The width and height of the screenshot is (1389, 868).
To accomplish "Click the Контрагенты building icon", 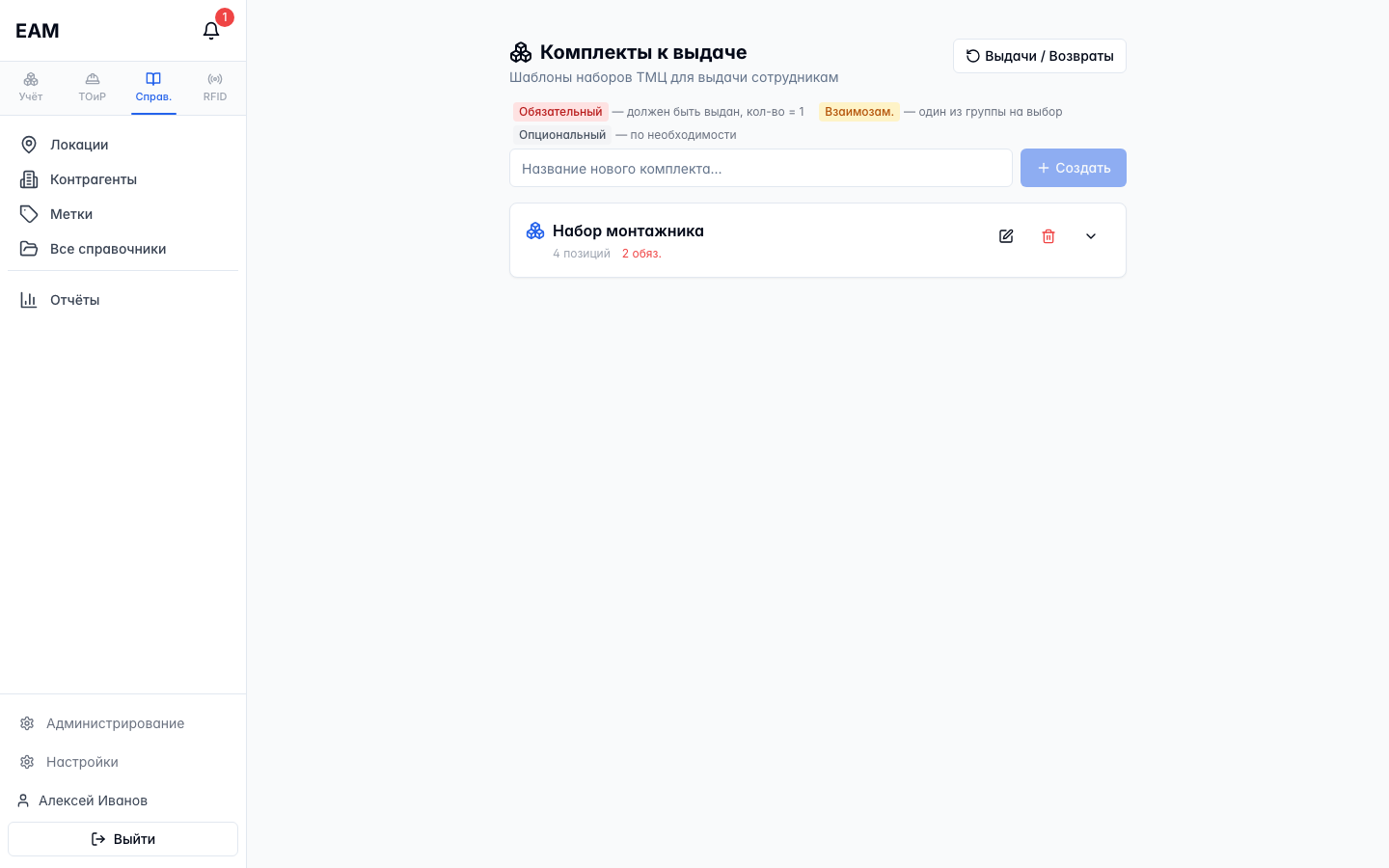I will pos(29,179).
